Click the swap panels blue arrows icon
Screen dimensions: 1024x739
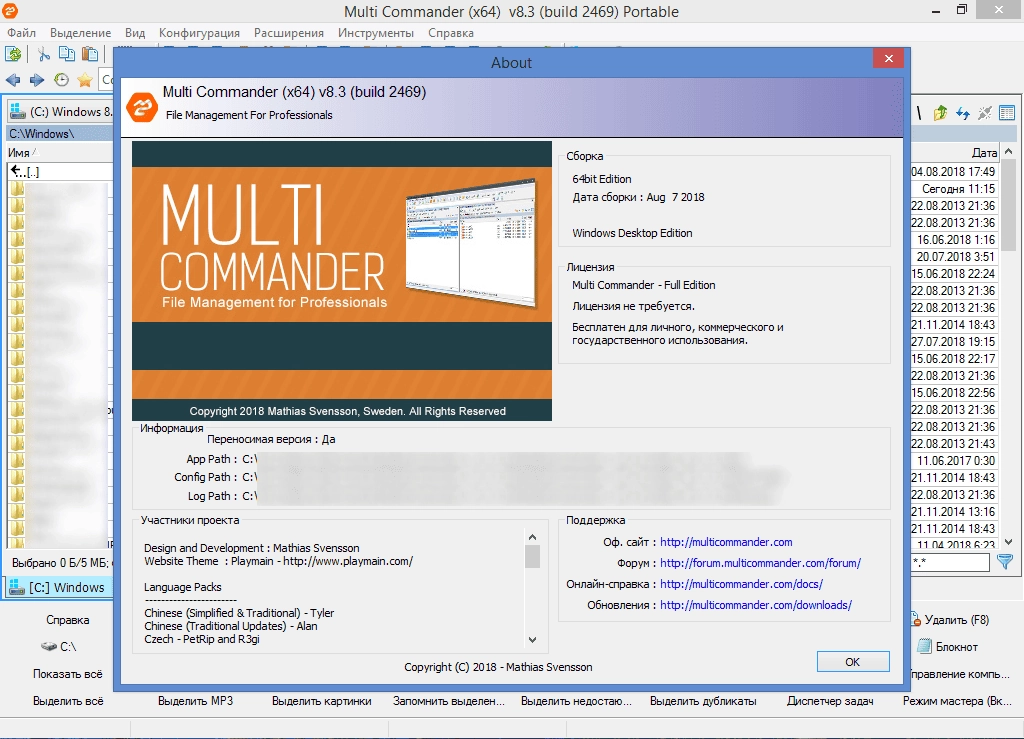coord(963,113)
